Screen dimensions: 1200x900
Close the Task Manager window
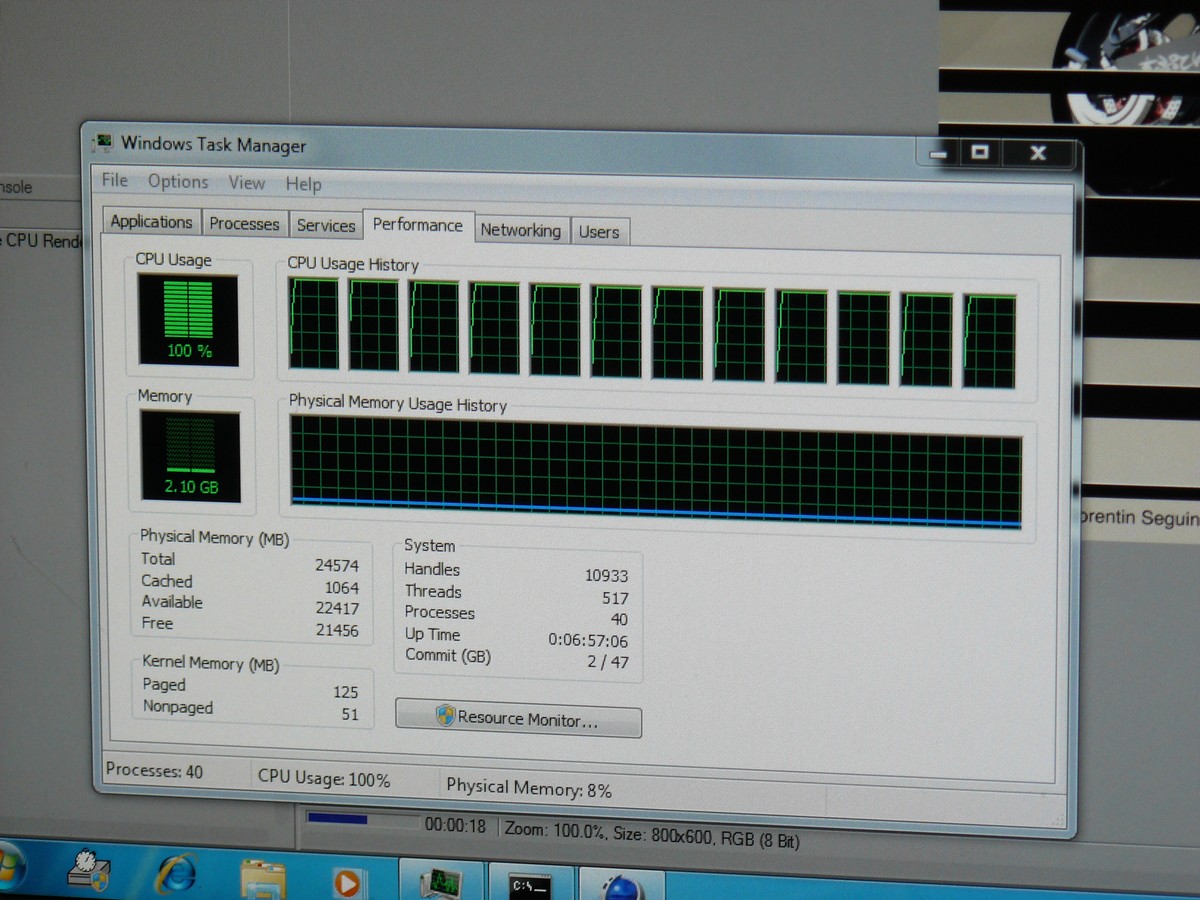pos(1038,153)
